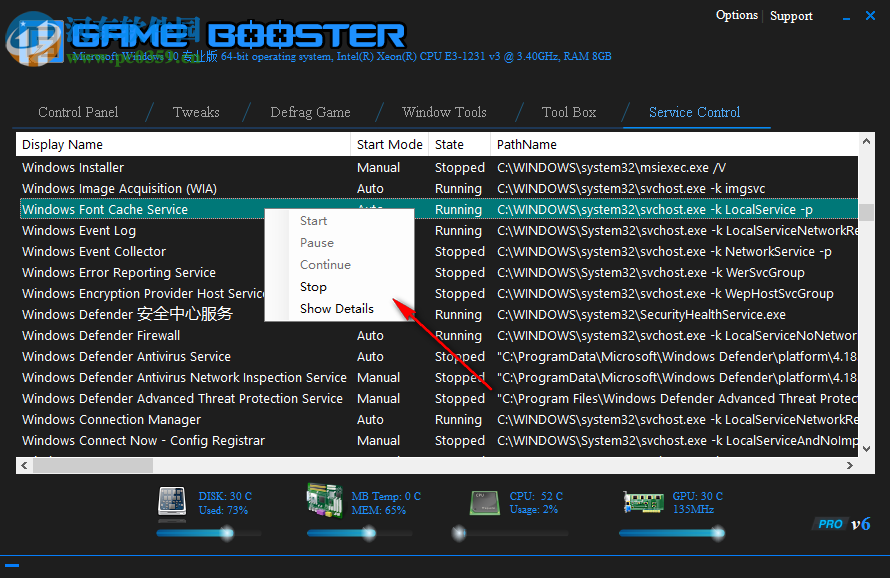
Task: Switch to the Tweaks tab
Action: [x=196, y=112]
